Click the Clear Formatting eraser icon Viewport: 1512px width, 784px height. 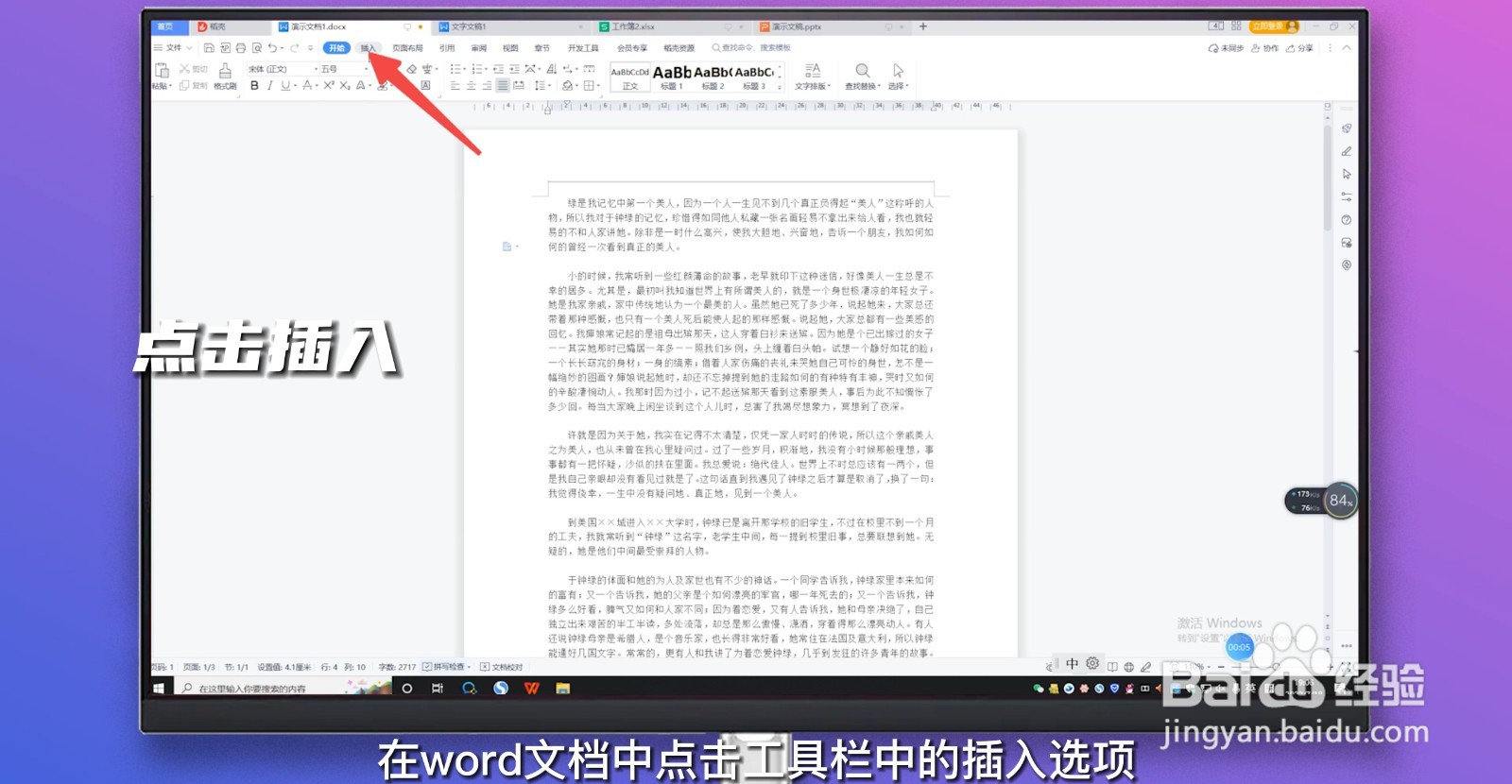412,69
